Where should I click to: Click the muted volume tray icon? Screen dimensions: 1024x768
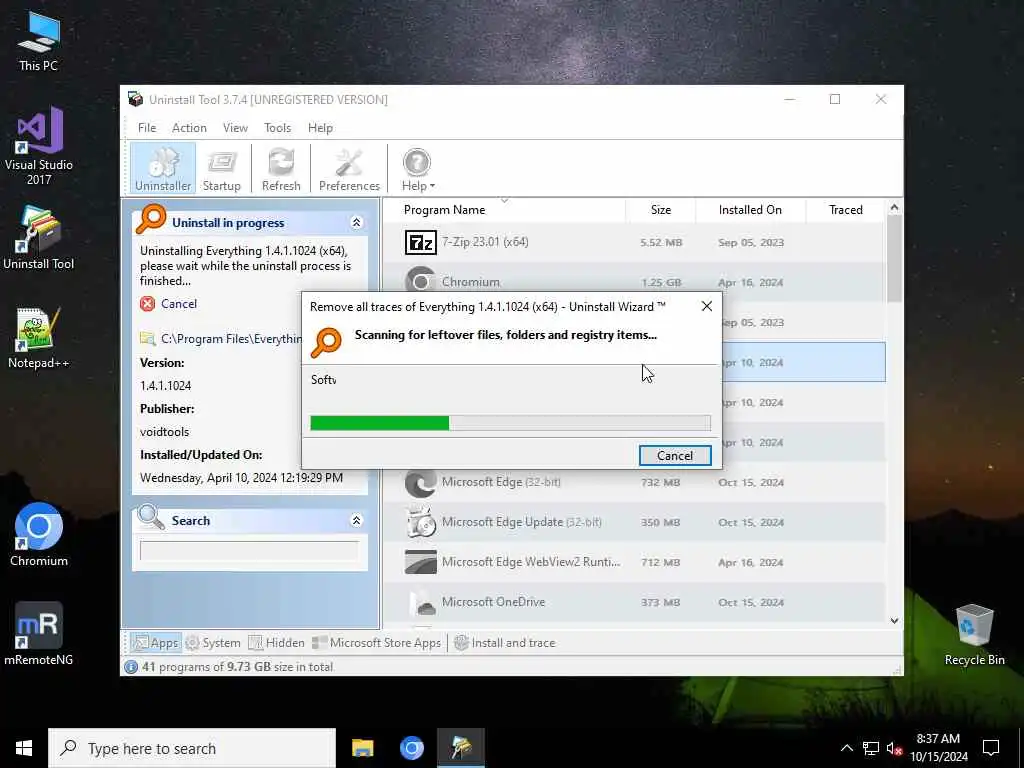pyautogui.click(x=894, y=748)
